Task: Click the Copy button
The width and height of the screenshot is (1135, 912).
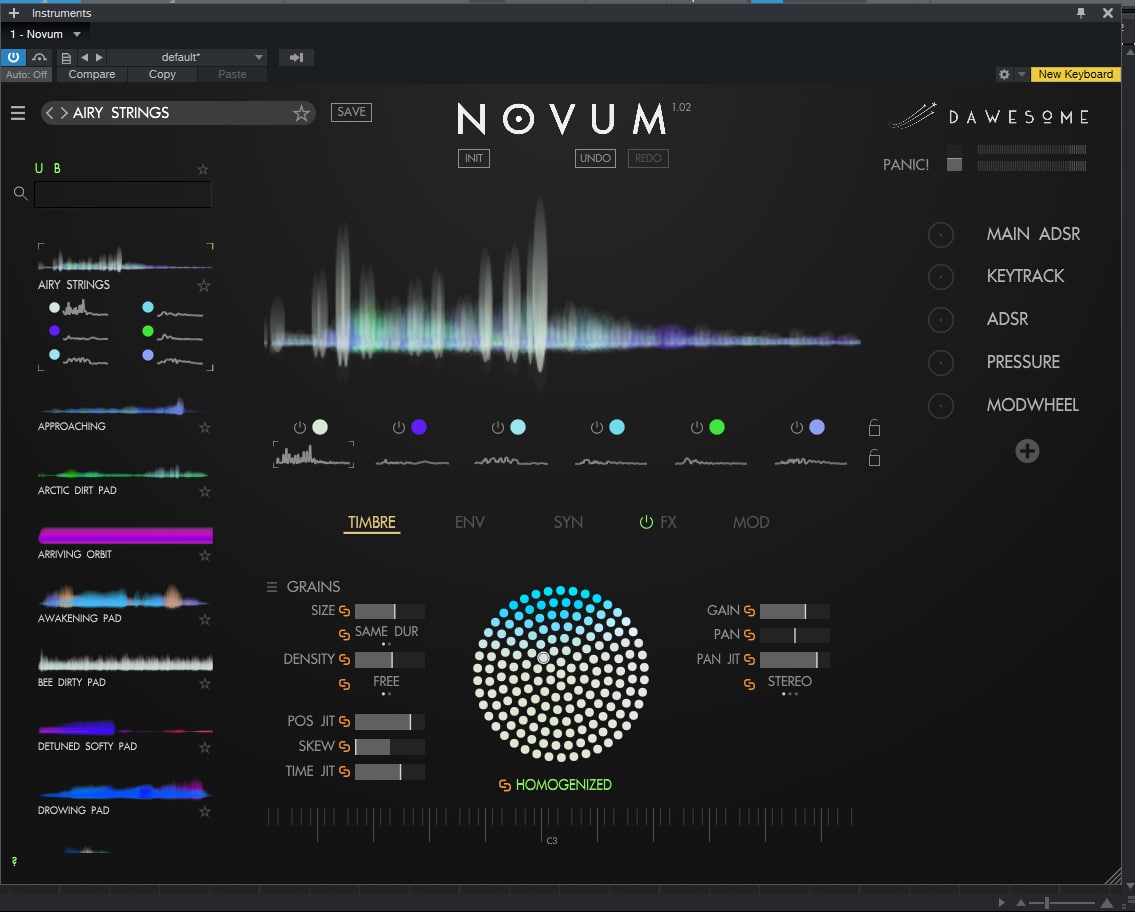Action: point(162,74)
